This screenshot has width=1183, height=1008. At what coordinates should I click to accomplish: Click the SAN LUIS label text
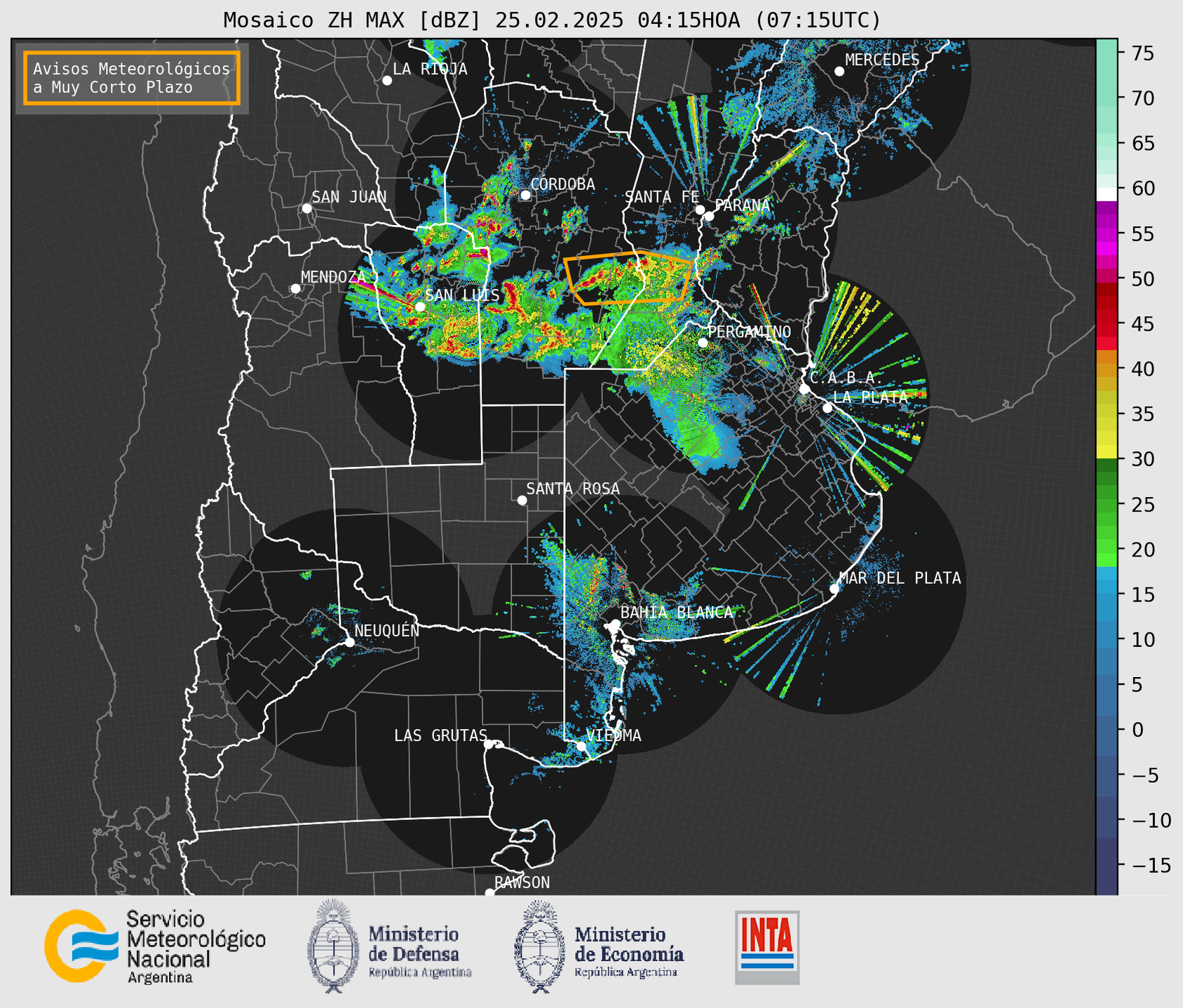[x=463, y=295]
